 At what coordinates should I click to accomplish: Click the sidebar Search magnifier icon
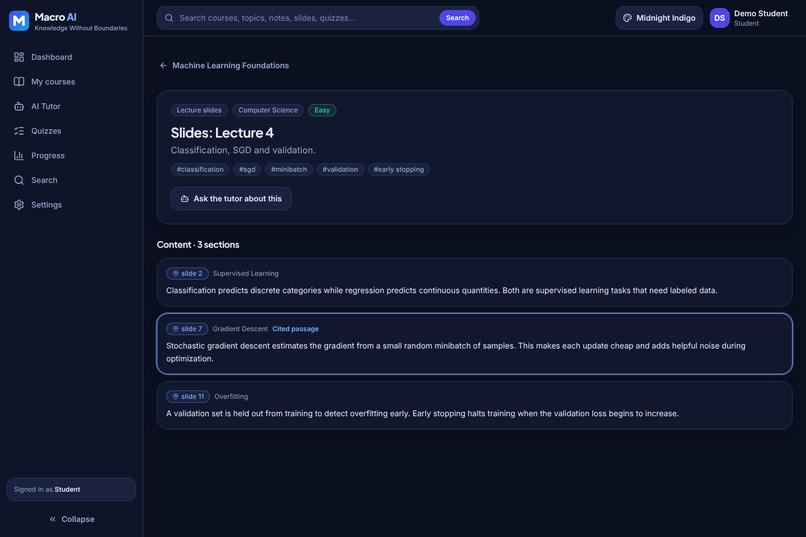(x=19, y=180)
